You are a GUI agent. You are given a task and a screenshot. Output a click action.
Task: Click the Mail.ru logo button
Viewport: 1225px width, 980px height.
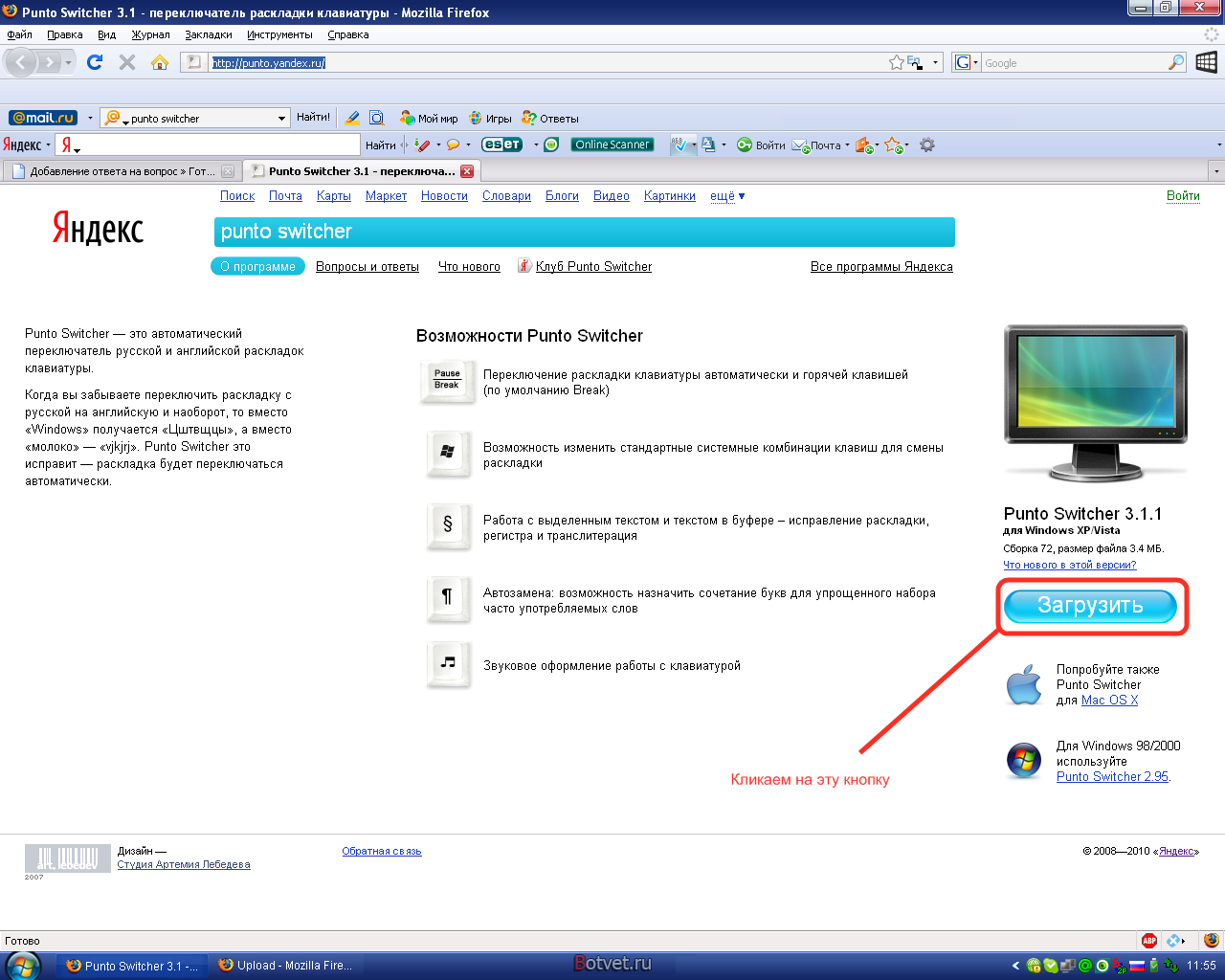click(x=43, y=118)
